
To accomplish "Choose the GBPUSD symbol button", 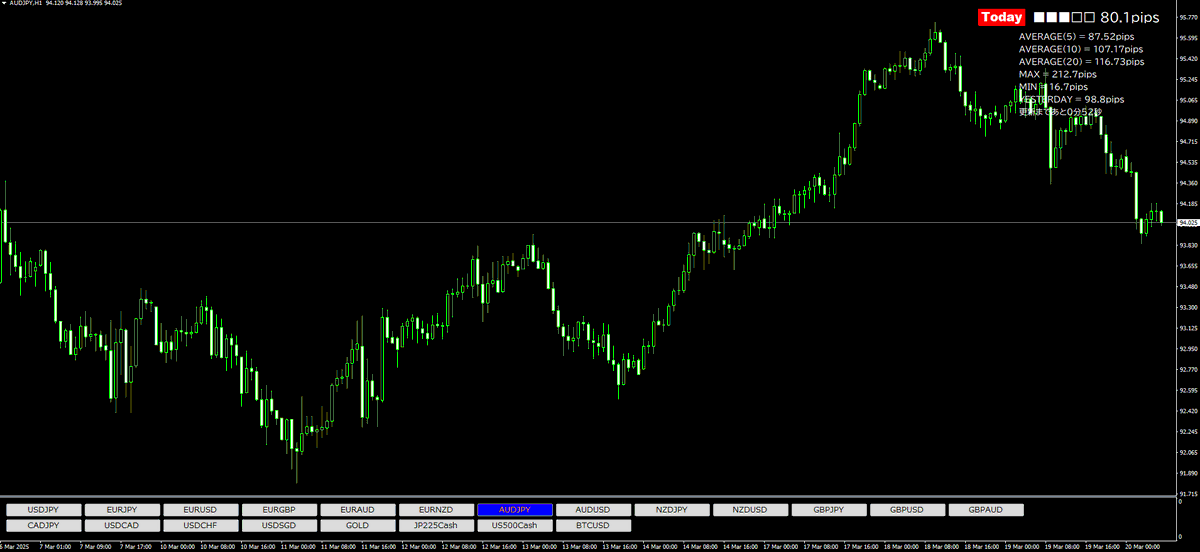I will (x=907, y=509).
